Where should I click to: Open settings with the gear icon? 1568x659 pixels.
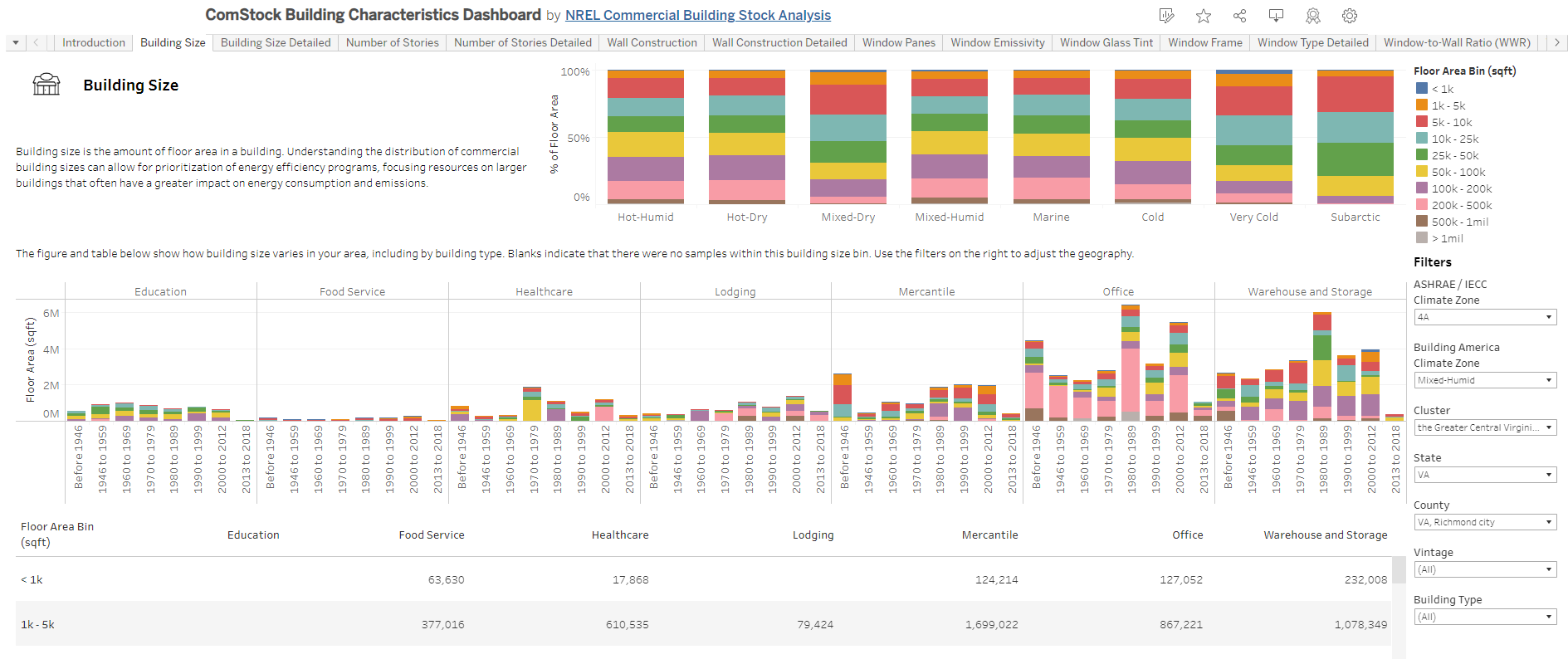click(x=1349, y=16)
